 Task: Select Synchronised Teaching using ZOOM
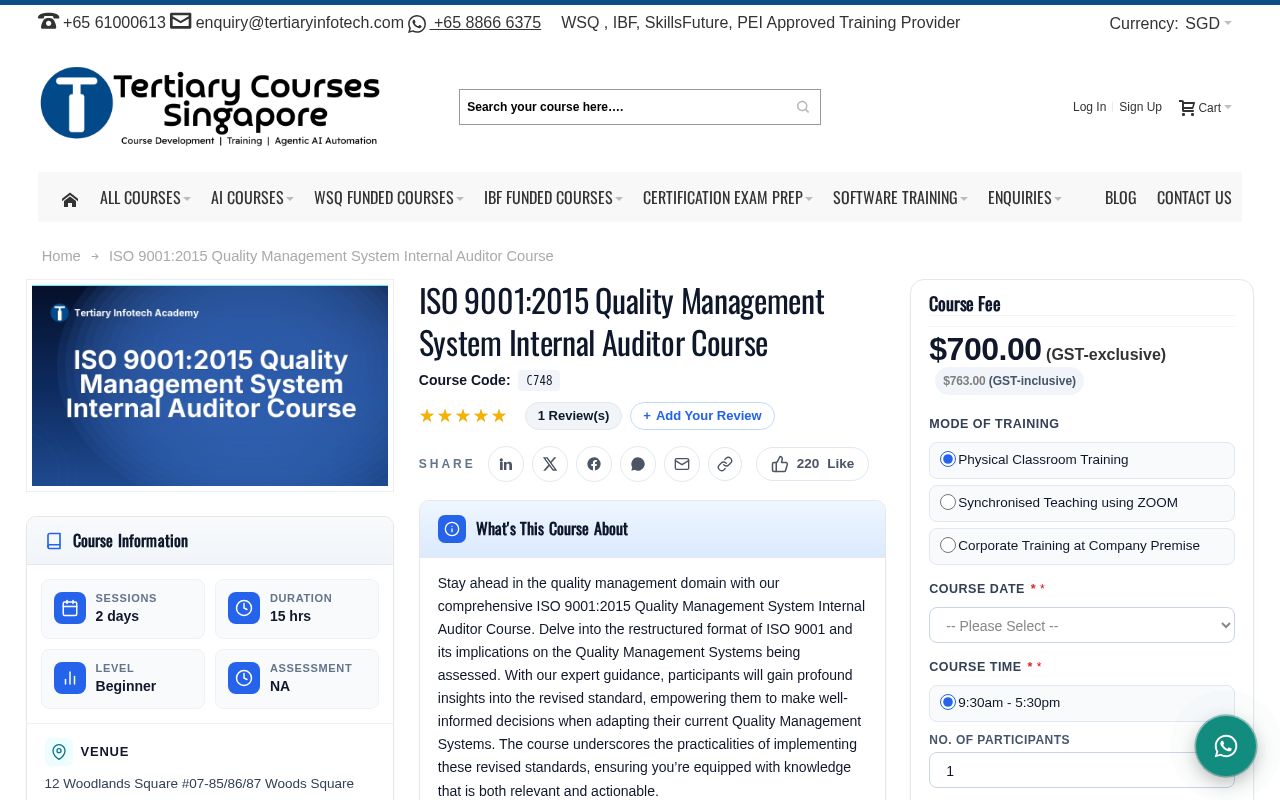click(x=948, y=502)
